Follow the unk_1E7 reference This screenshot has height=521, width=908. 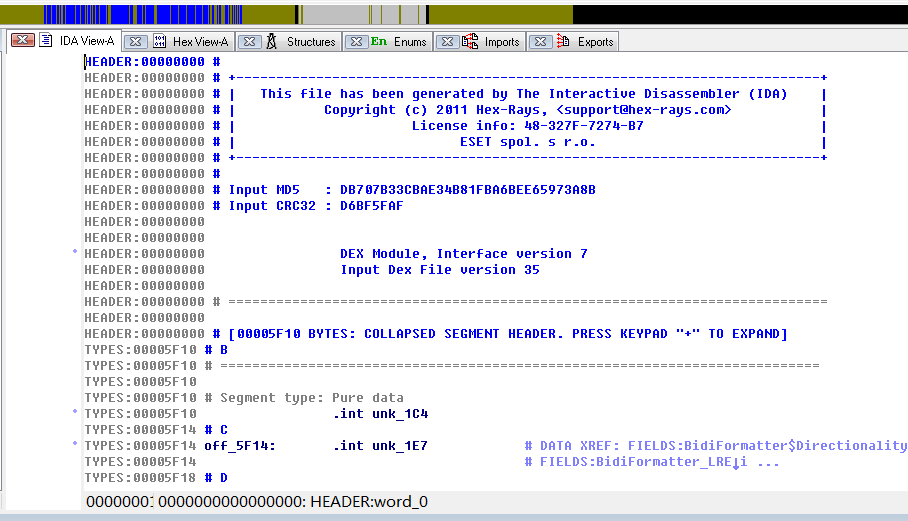(x=400, y=446)
